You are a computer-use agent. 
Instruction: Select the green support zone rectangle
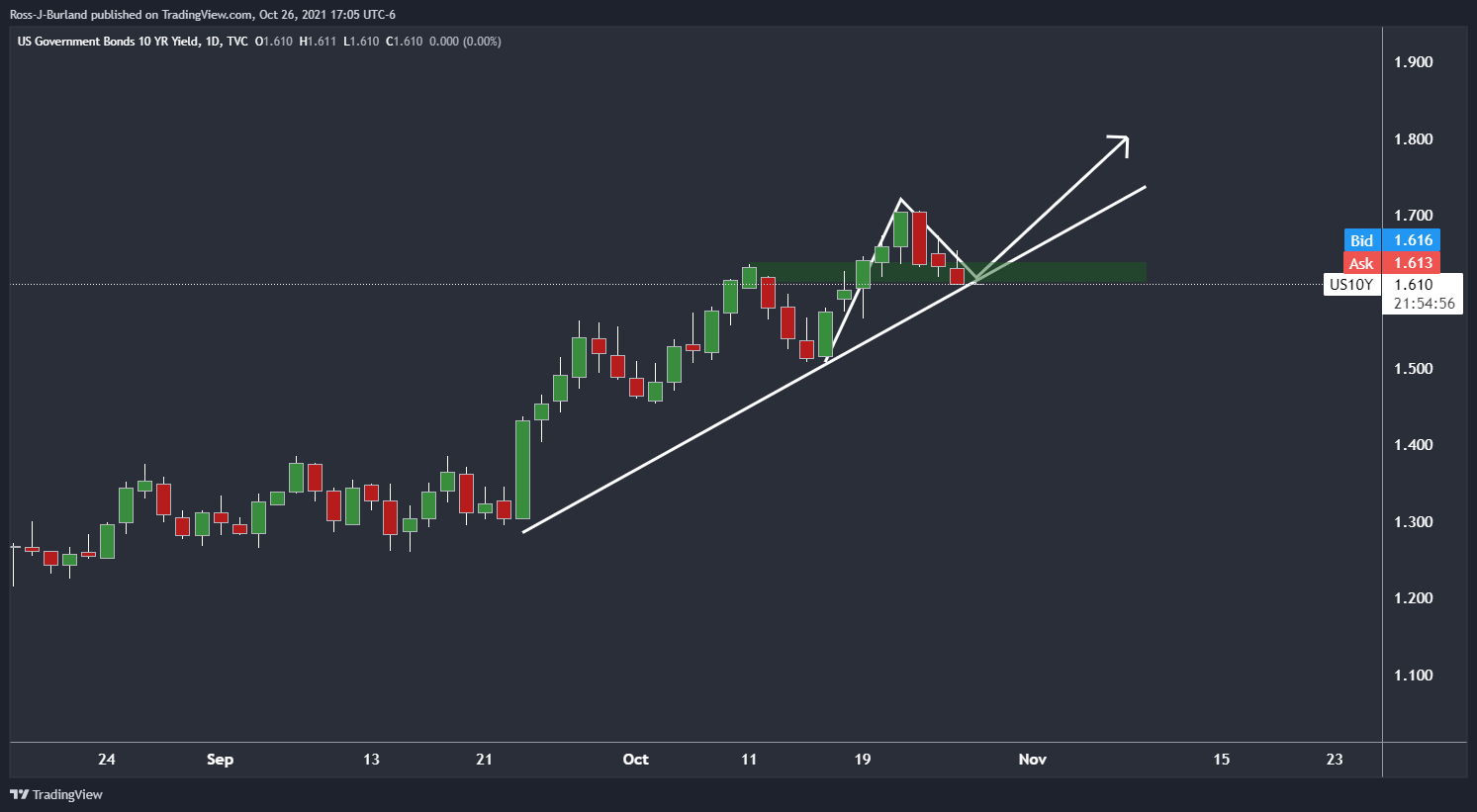point(949,272)
